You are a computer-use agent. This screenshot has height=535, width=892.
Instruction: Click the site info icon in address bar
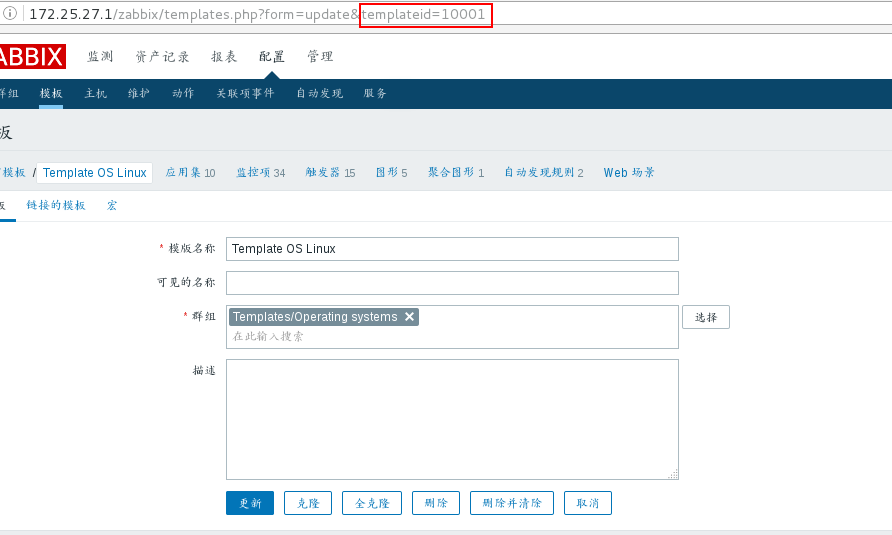click(x=10, y=13)
